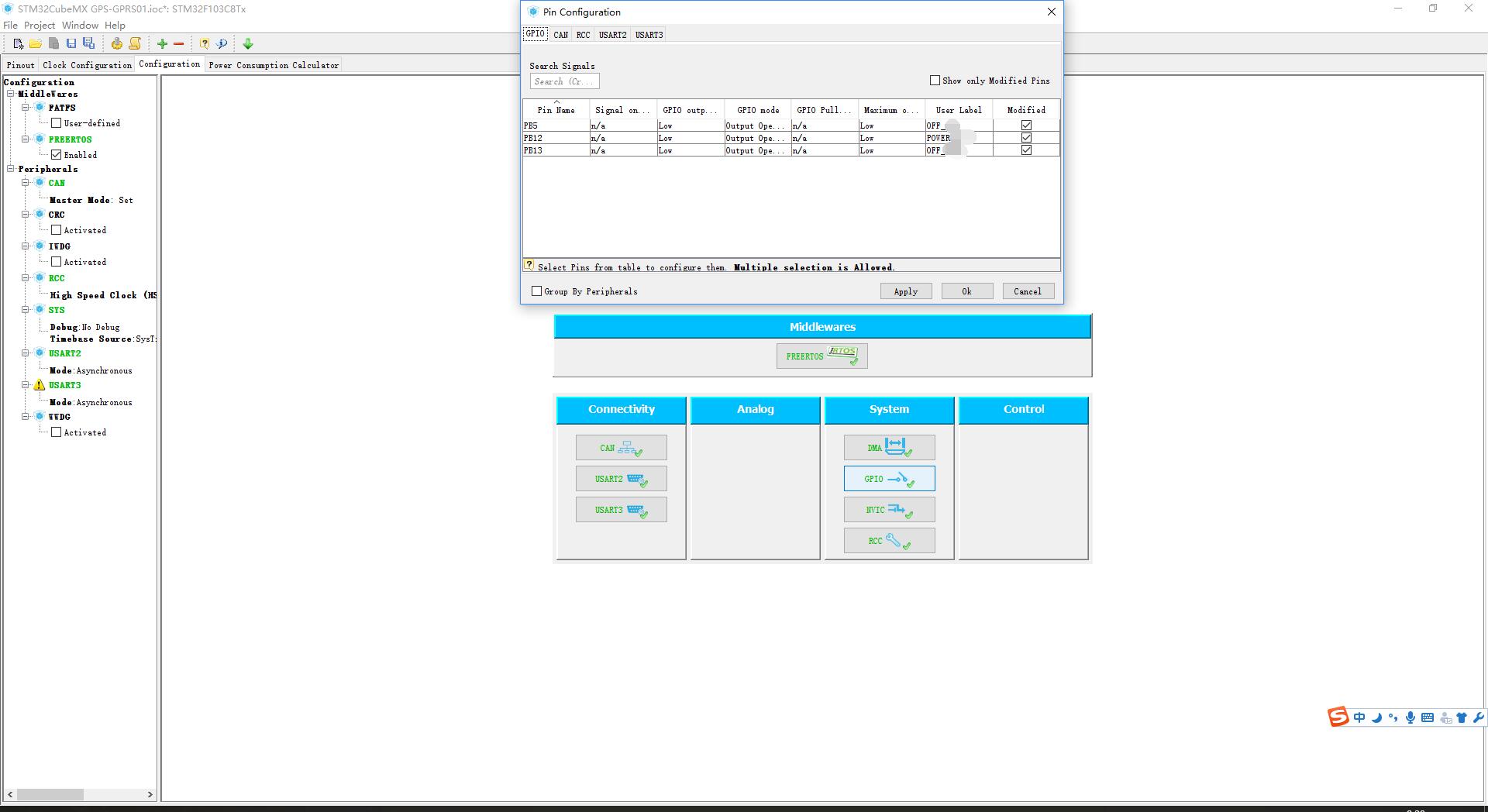Open the Sogou input method S logo
The height and width of the screenshot is (812, 1488).
coord(1338,717)
